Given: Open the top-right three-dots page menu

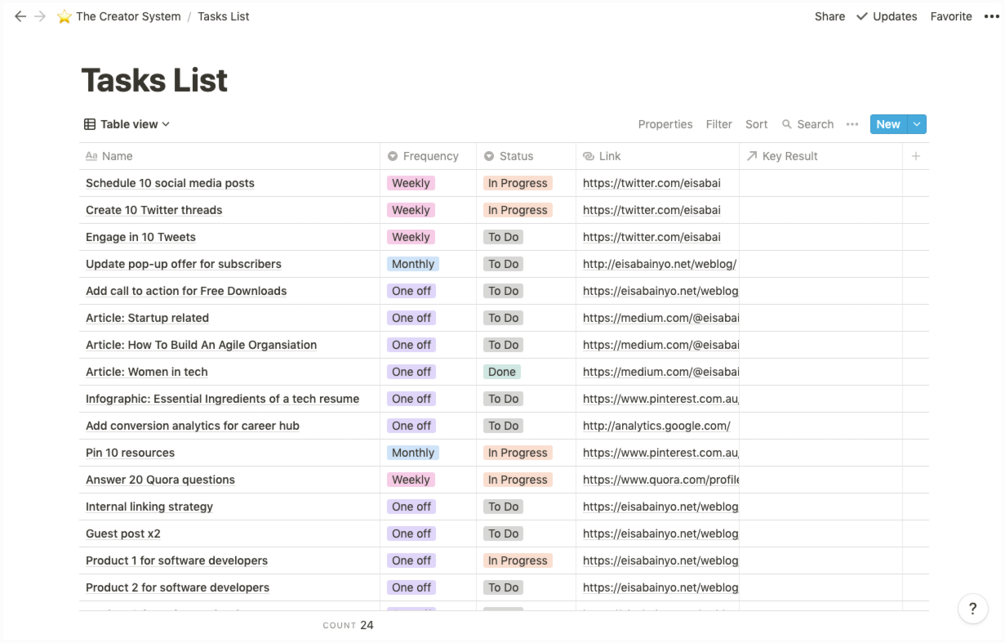Looking at the screenshot, I should pos(991,16).
